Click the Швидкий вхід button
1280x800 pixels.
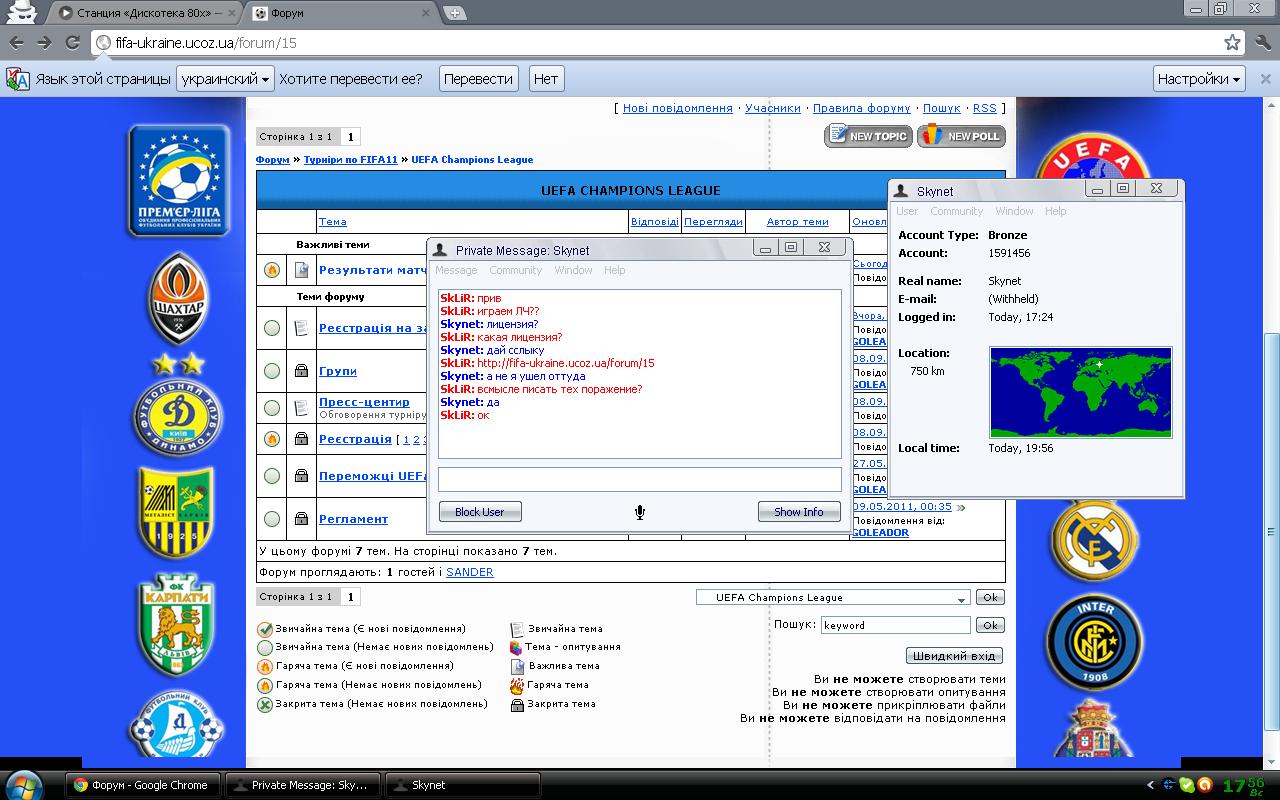tap(954, 656)
